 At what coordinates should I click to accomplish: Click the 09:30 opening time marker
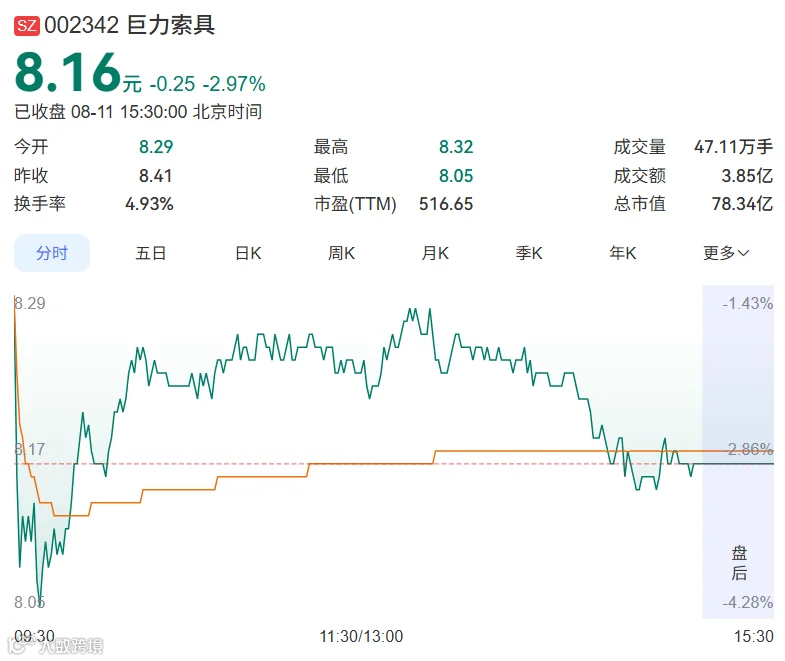tap(34, 636)
